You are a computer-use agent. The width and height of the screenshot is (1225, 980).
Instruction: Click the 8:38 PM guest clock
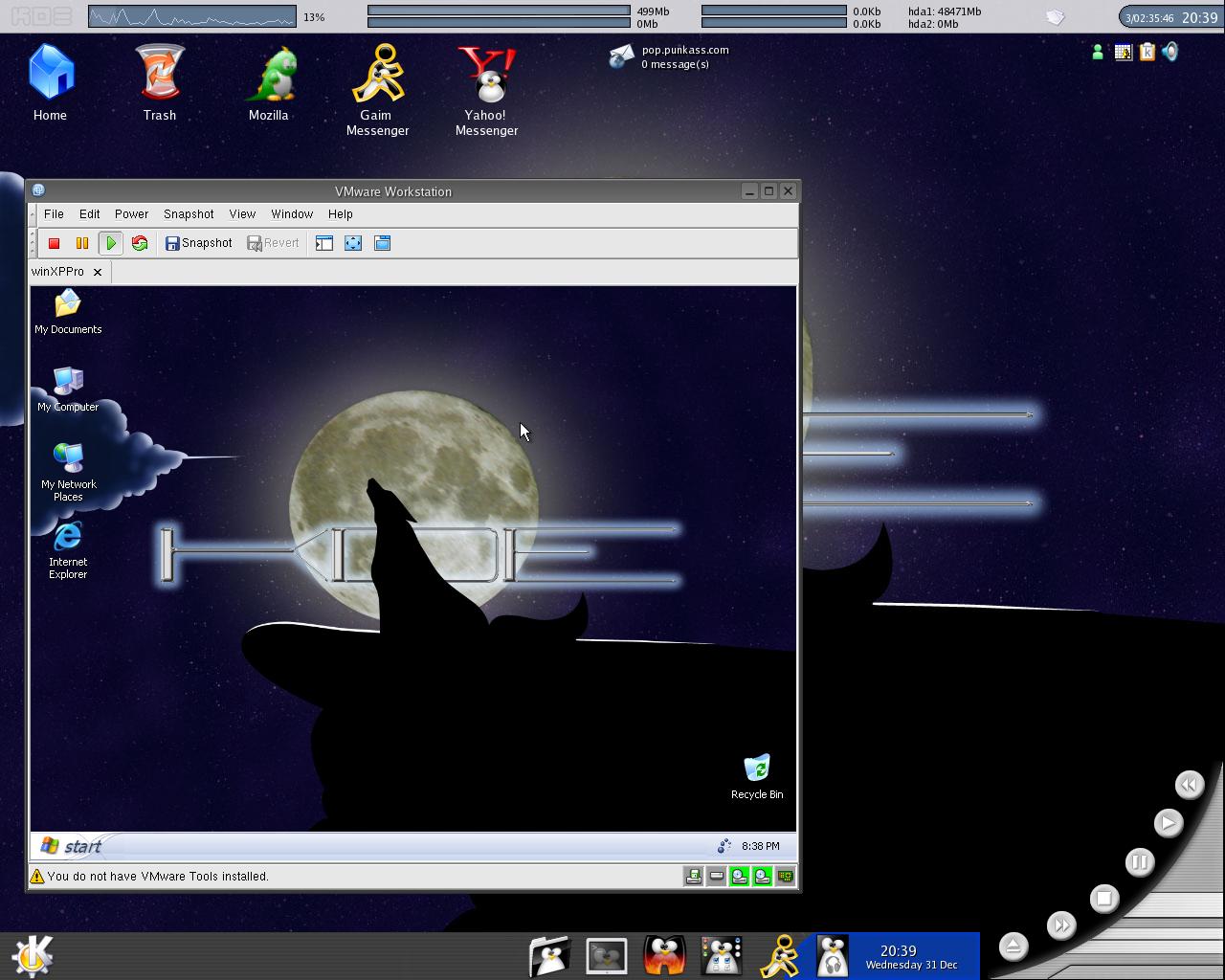760,846
